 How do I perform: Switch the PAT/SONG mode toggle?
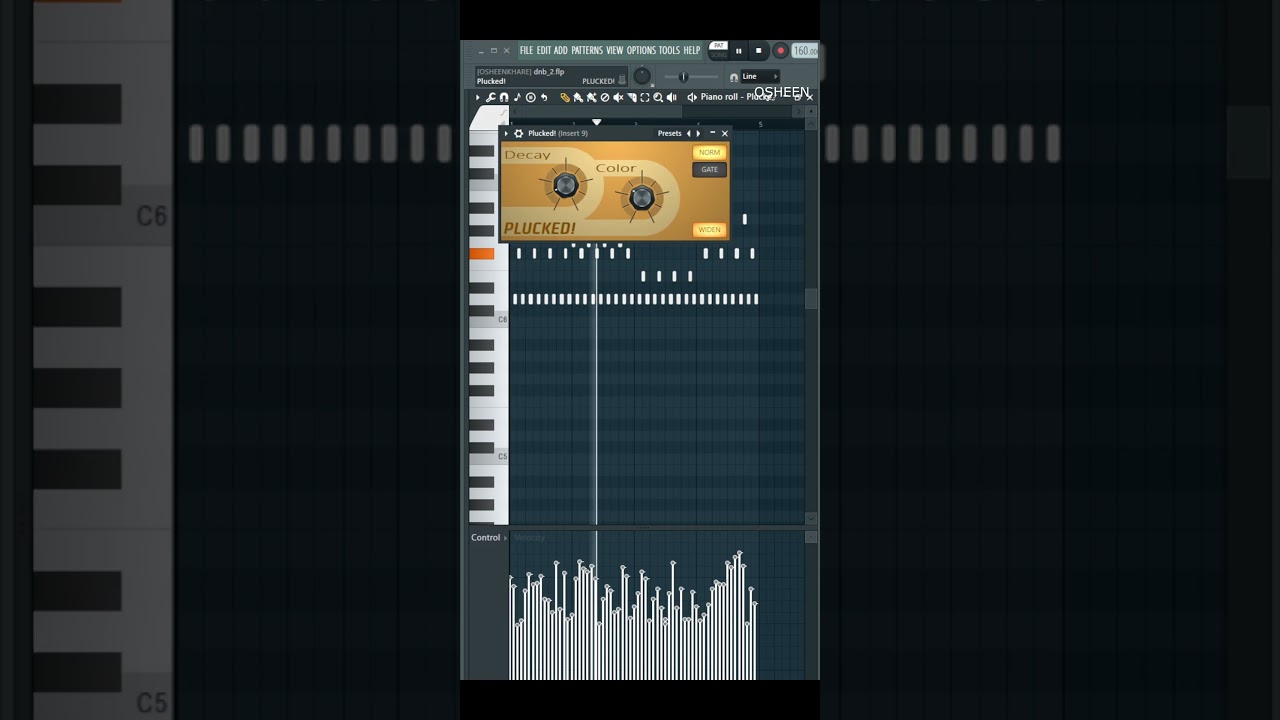click(719, 50)
